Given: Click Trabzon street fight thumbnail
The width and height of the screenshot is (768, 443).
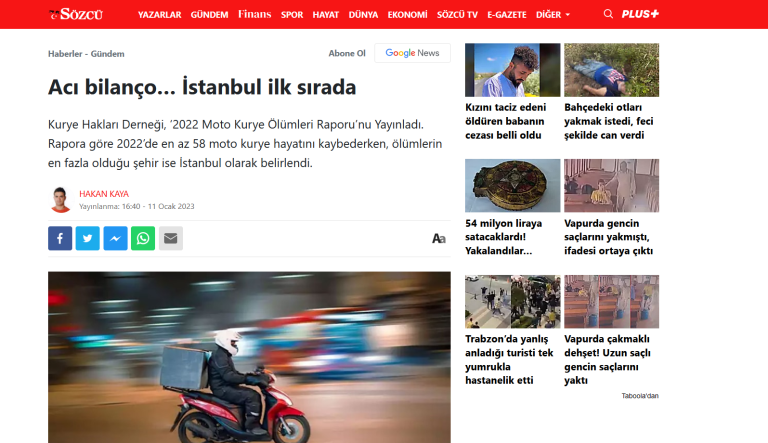Looking at the screenshot, I should (x=512, y=301).
